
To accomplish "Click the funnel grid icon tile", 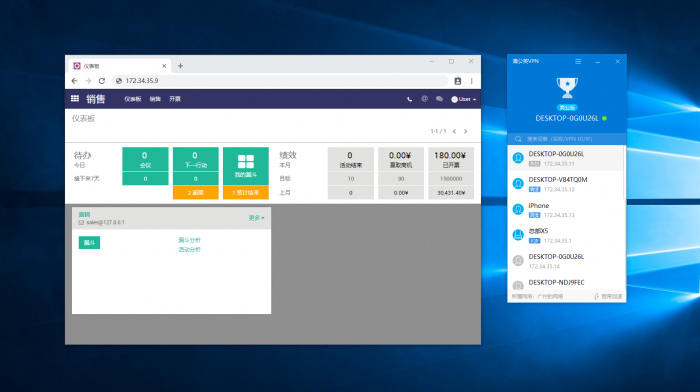I will (x=246, y=166).
